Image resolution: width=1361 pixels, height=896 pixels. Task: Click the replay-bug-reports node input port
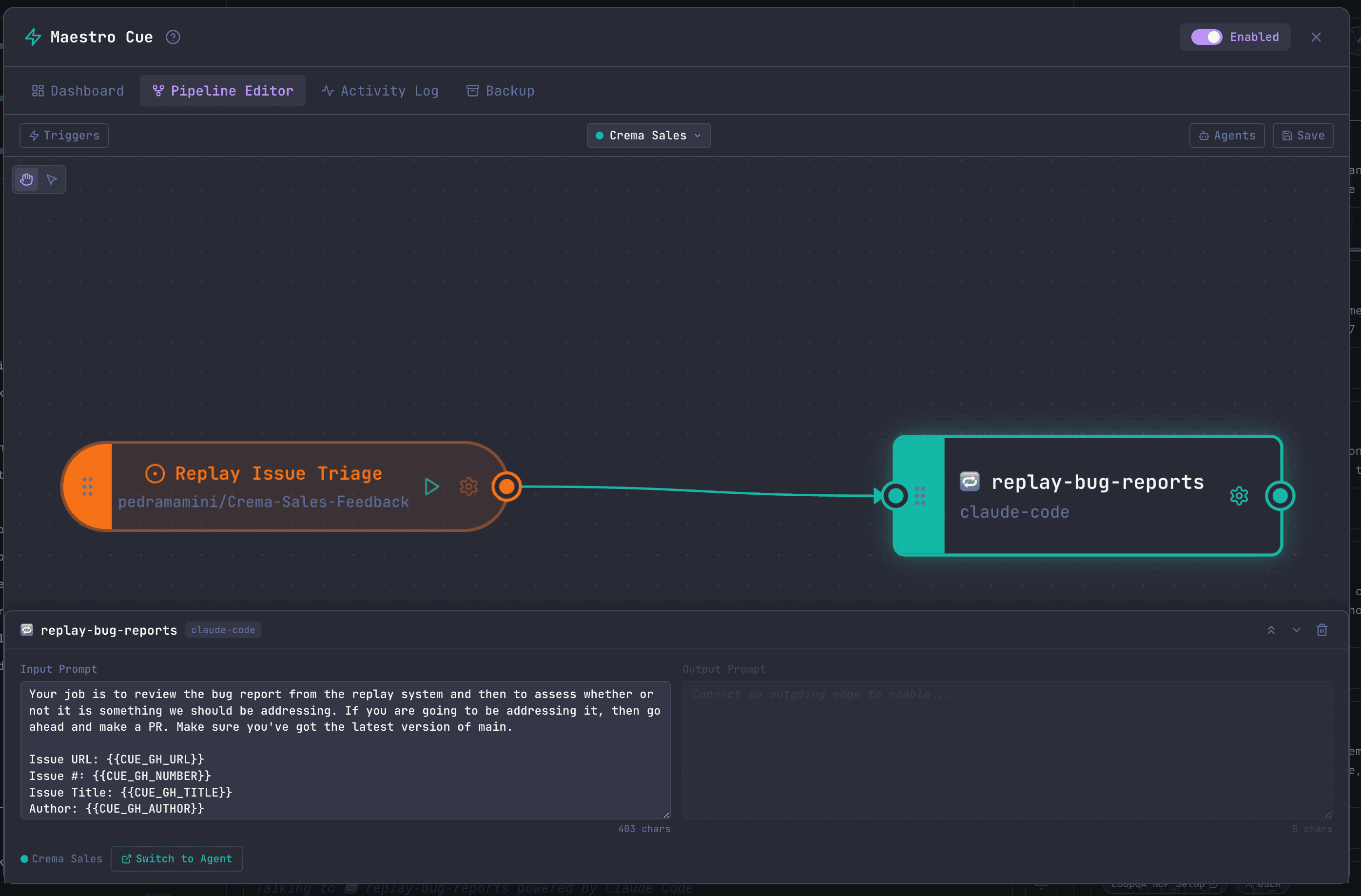895,496
